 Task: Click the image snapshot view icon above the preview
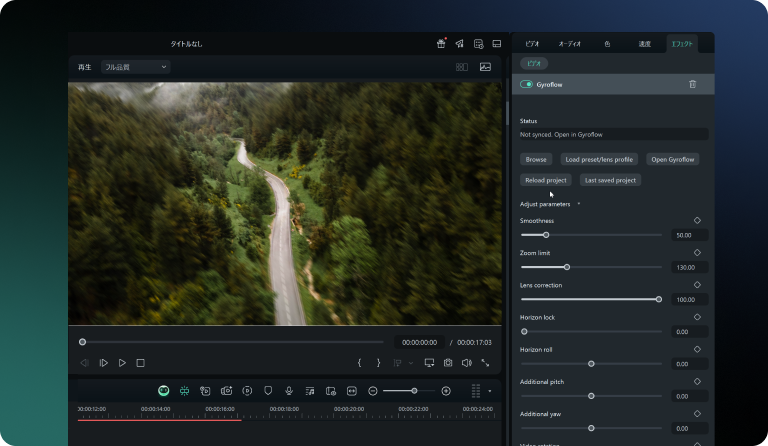tap(485, 67)
